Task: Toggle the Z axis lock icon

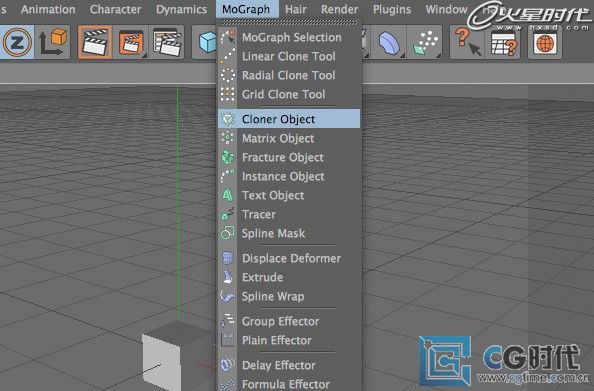Action: coord(17,42)
